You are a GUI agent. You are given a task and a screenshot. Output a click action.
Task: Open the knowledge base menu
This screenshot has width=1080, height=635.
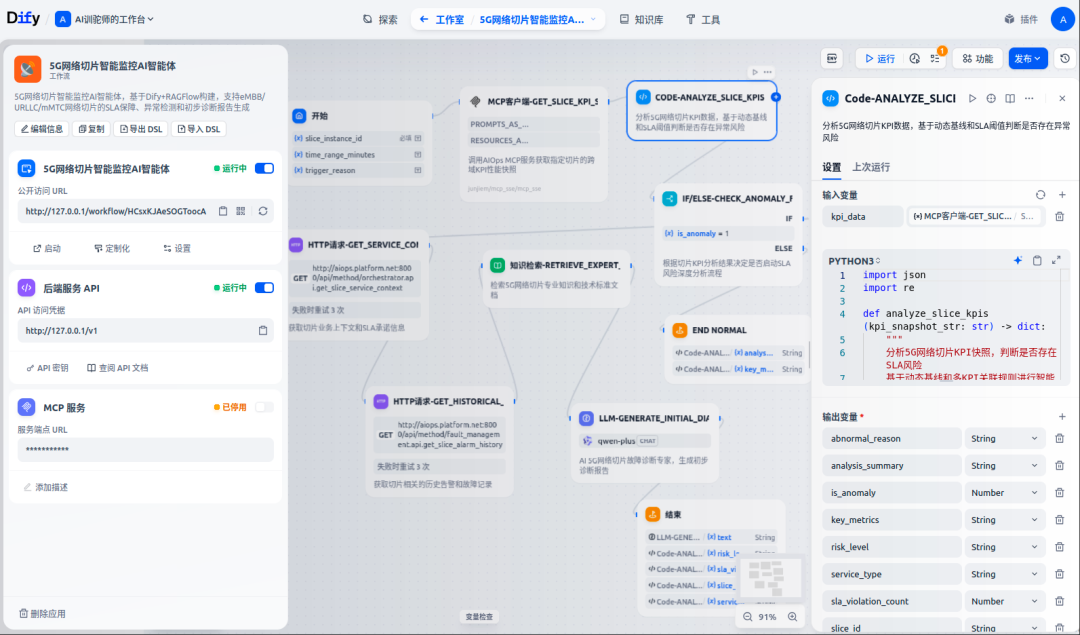click(x=641, y=19)
